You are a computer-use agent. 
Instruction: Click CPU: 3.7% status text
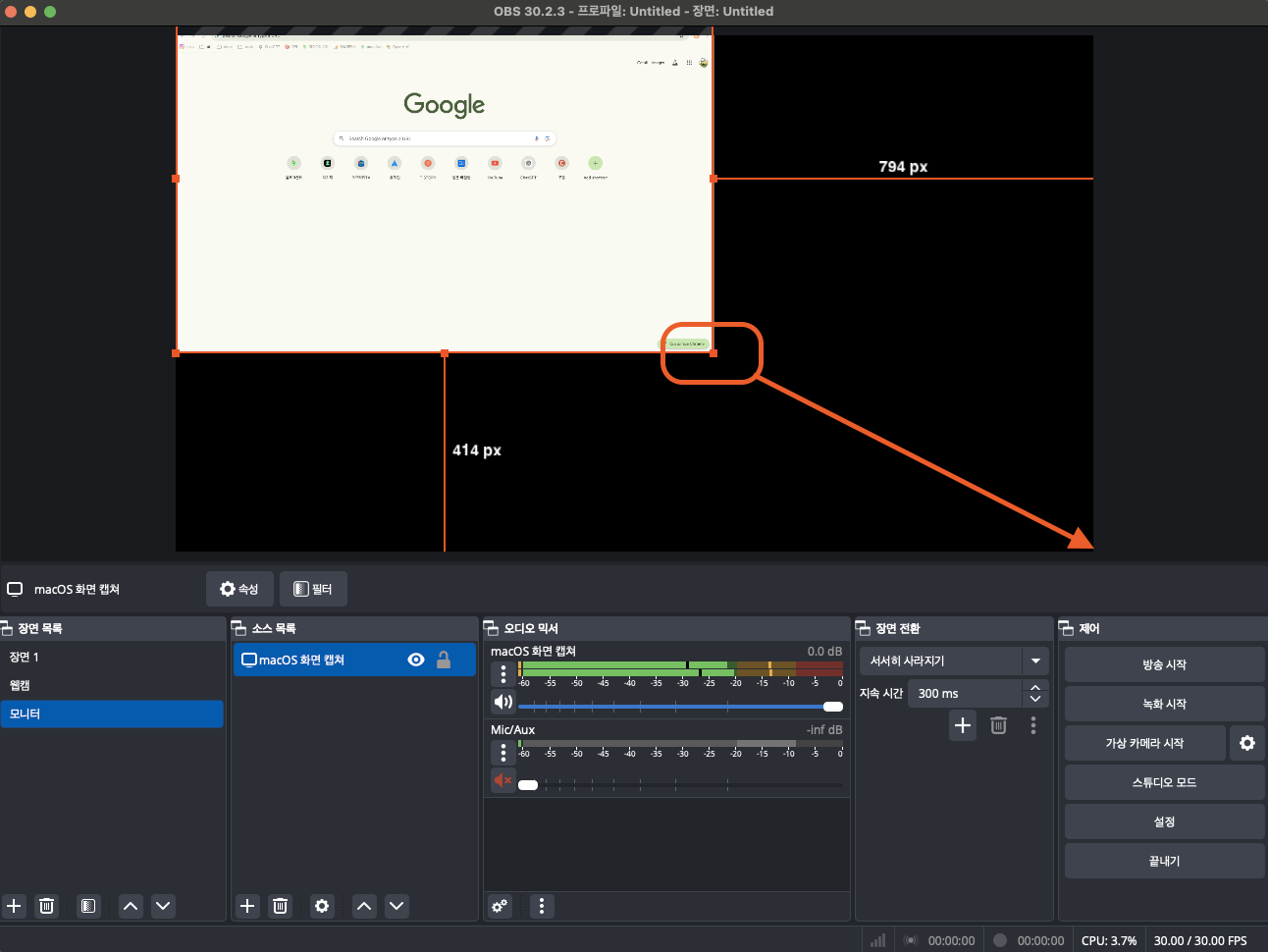click(x=1109, y=940)
